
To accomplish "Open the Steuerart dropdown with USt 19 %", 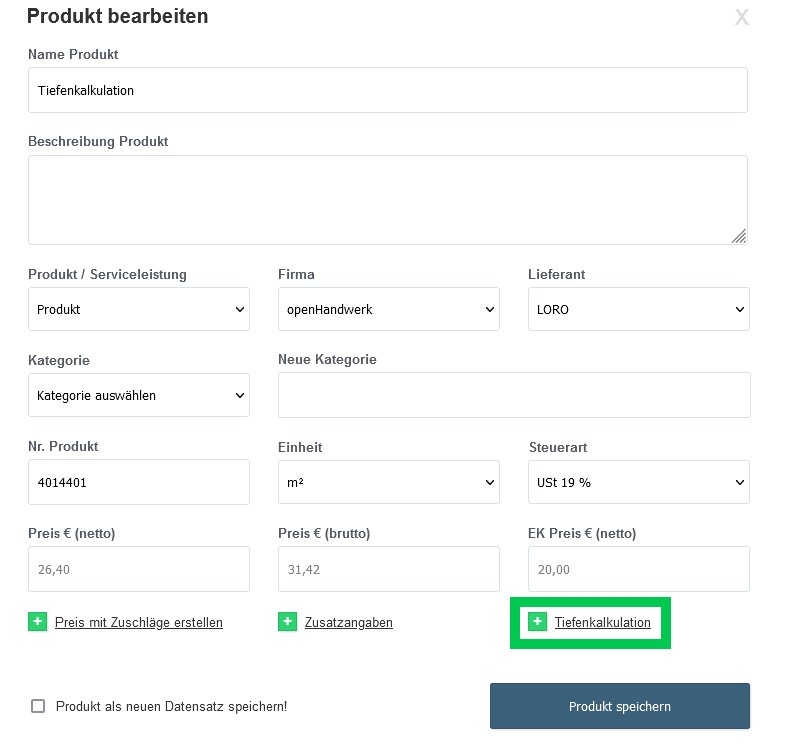I will click(x=638, y=482).
